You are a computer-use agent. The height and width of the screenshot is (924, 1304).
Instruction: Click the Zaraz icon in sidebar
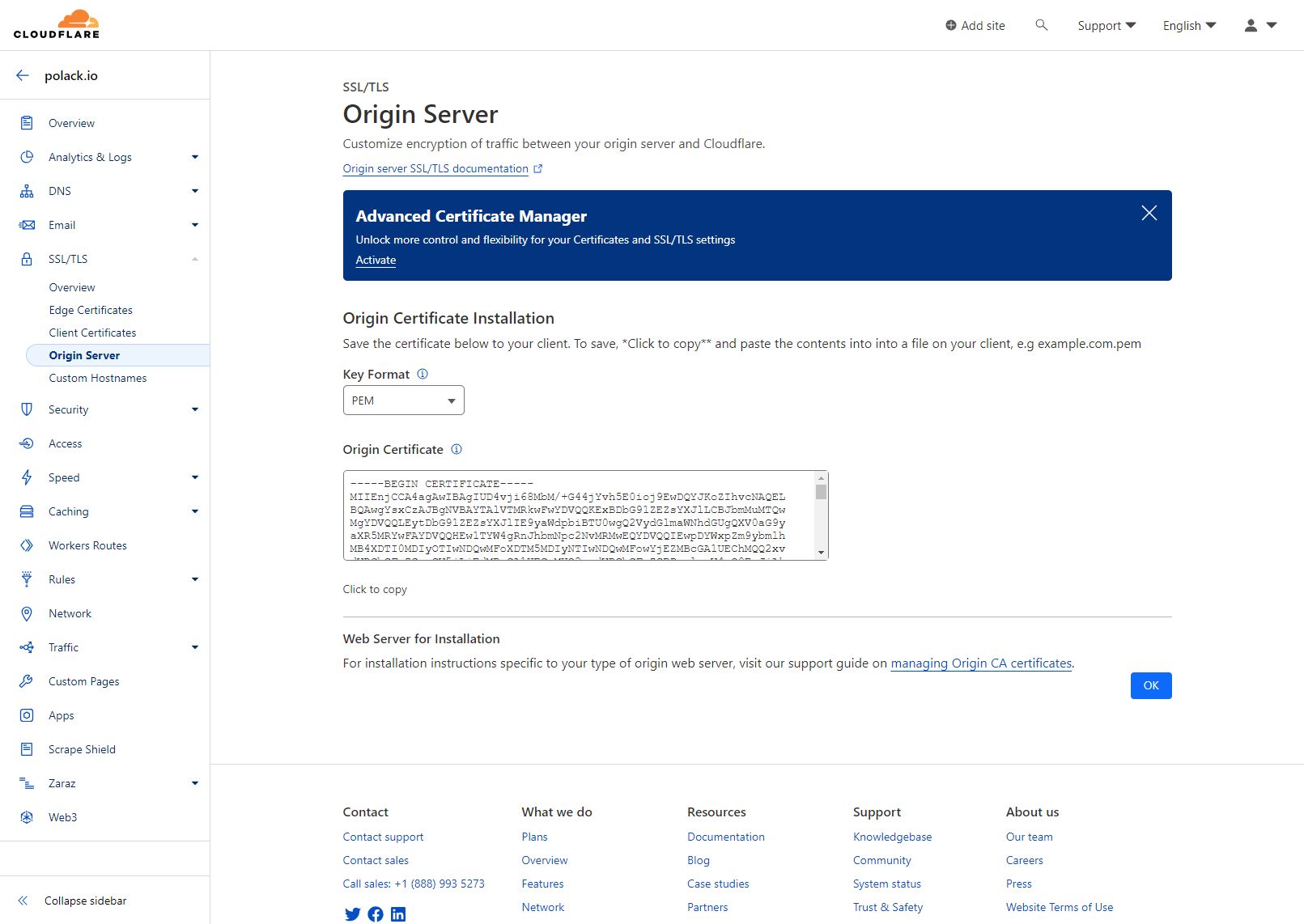tap(27, 783)
